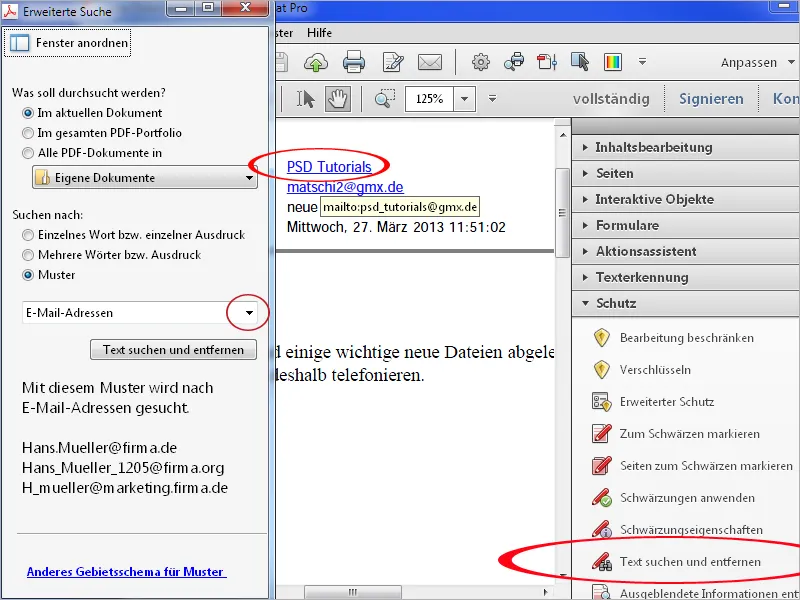
Task: Click the document horizontal scrollbar thumb
Action: pos(353,592)
